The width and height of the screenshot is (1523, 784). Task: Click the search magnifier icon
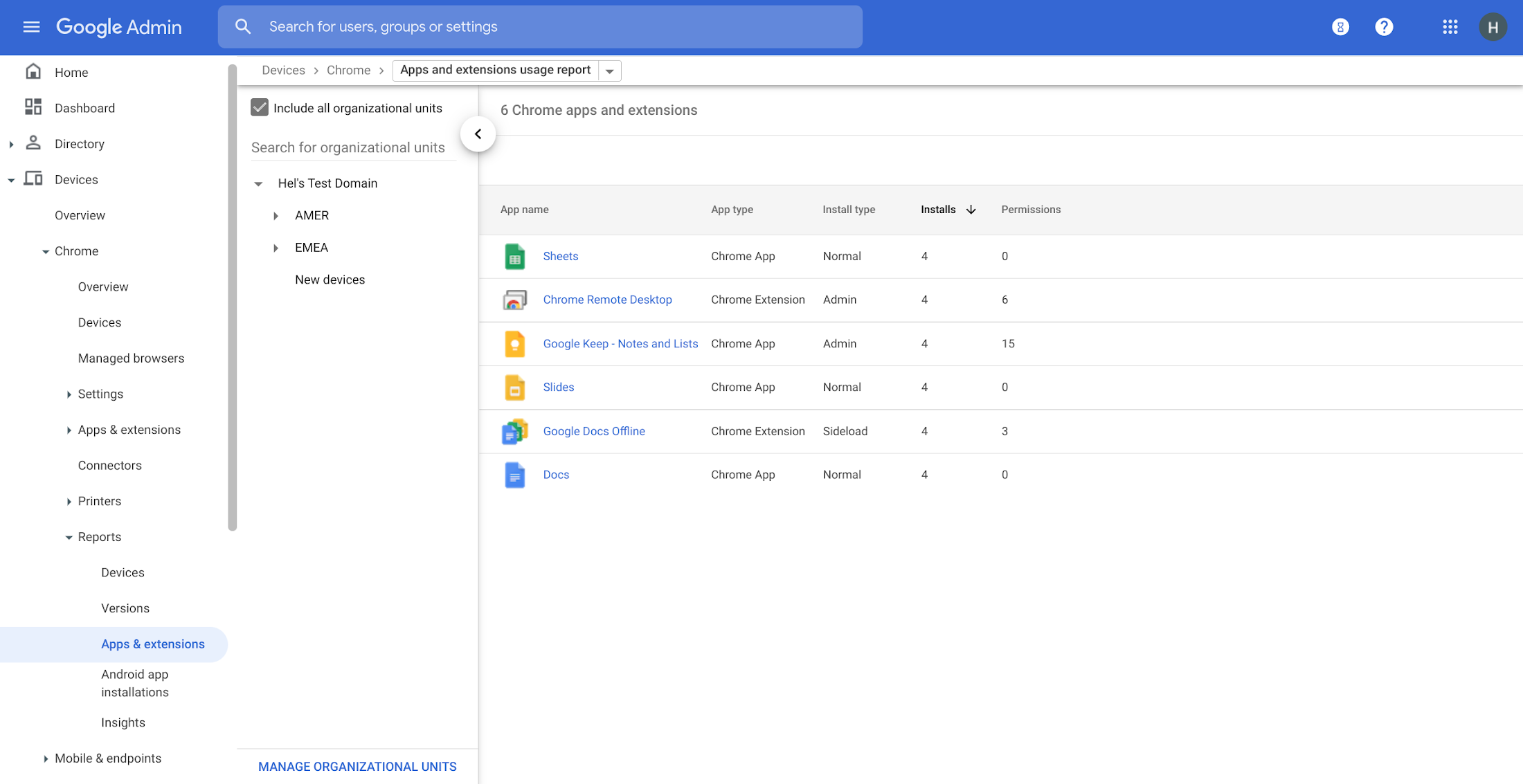[243, 27]
